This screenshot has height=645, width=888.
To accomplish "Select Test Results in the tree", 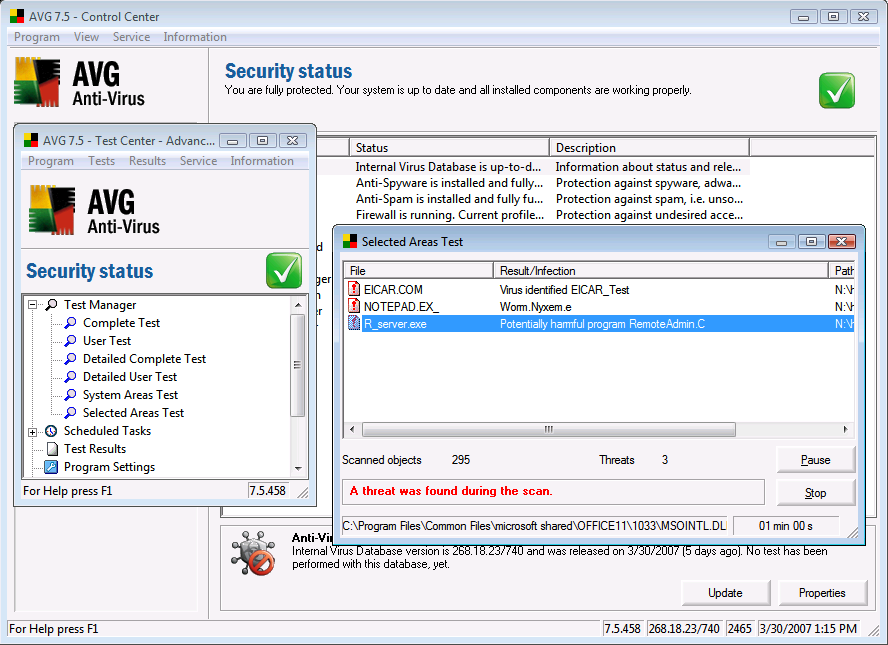I will pyautogui.click(x=95, y=449).
